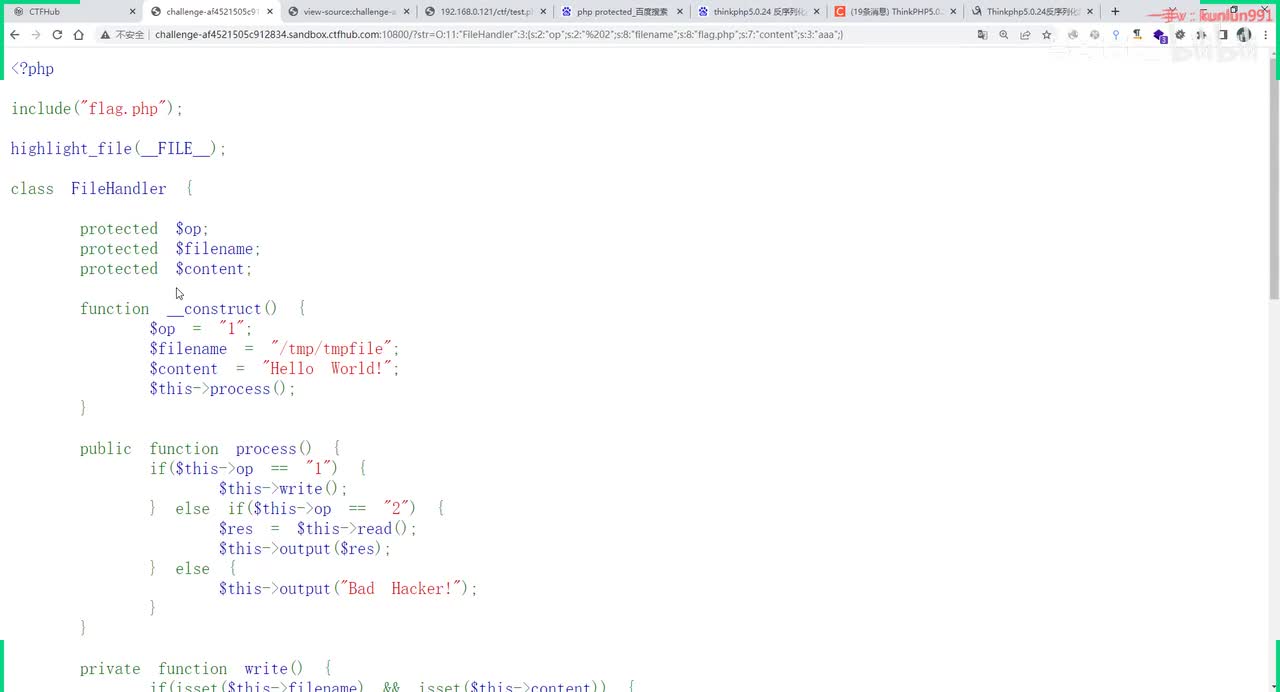Image resolution: width=1280 pixels, height=692 pixels.
Task: Click the class FileHandler declaration
Action: click(x=101, y=188)
